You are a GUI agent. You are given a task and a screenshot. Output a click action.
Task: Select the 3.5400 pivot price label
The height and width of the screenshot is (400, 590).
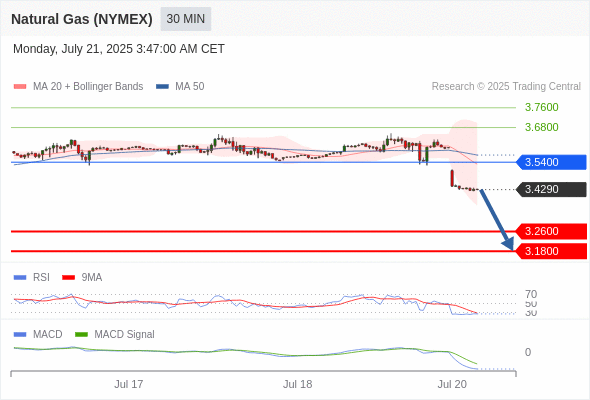coord(551,162)
